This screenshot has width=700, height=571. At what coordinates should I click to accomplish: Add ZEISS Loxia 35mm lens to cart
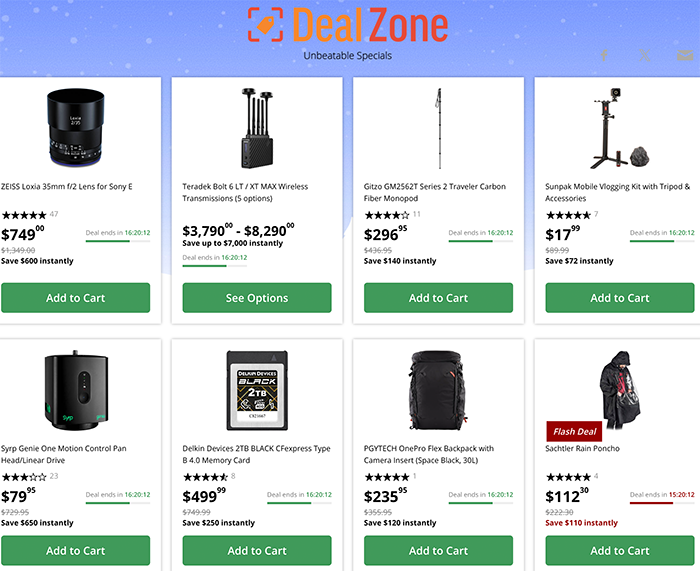pyautogui.click(x=75, y=298)
